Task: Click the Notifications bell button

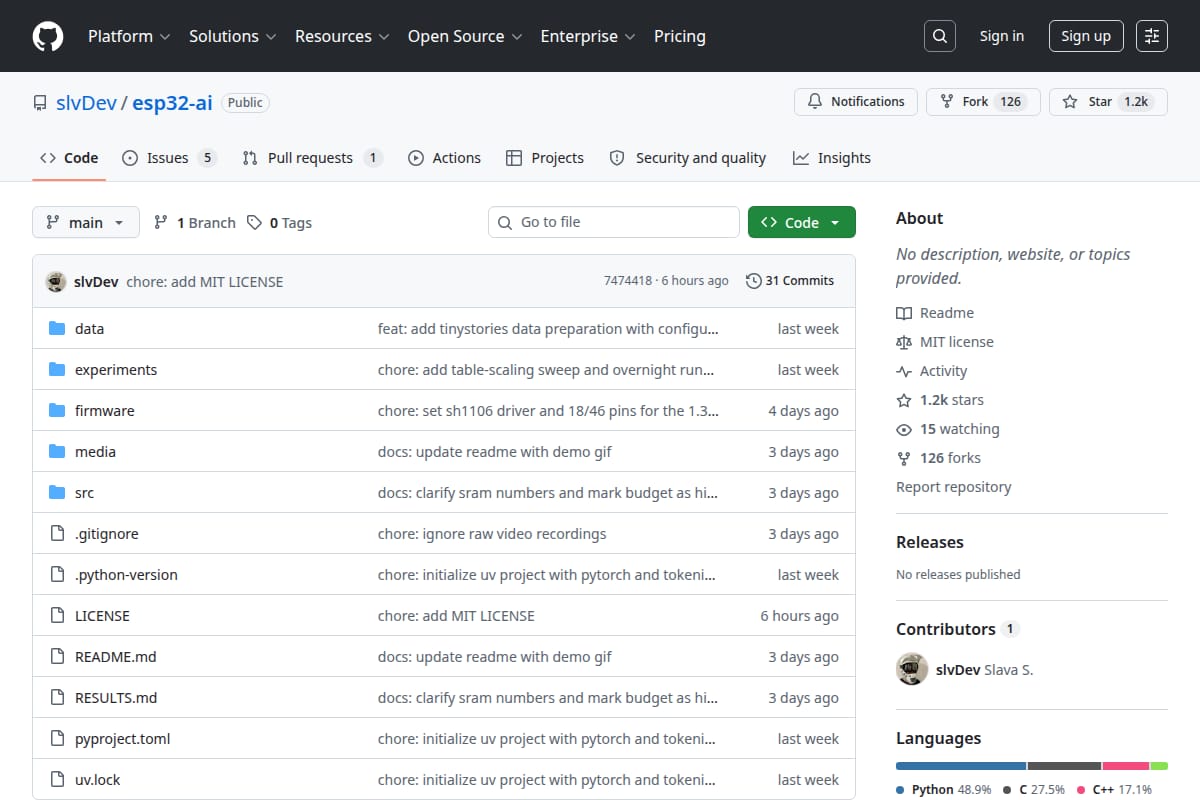Action: [856, 102]
